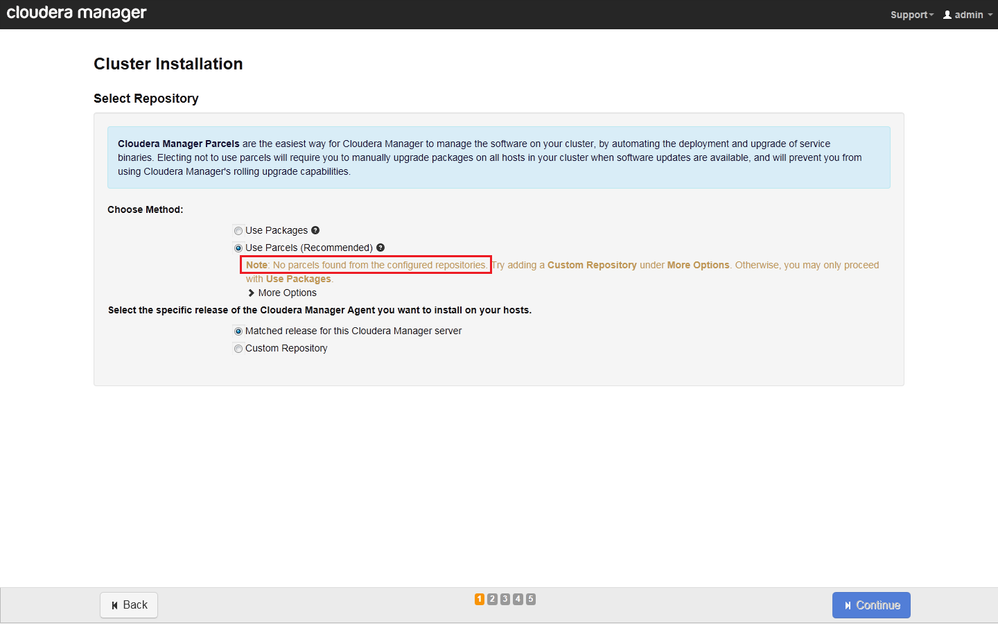Click bold Custom Repository in the note
The height and width of the screenshot is (624, 998).
tap(592, 265)
